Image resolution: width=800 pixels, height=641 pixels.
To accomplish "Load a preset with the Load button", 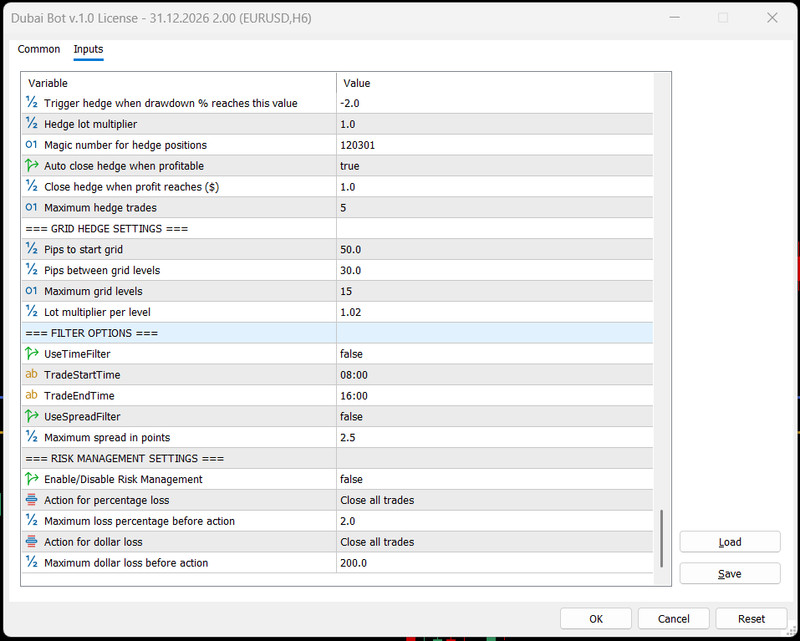I will click(x=730, y=542).
